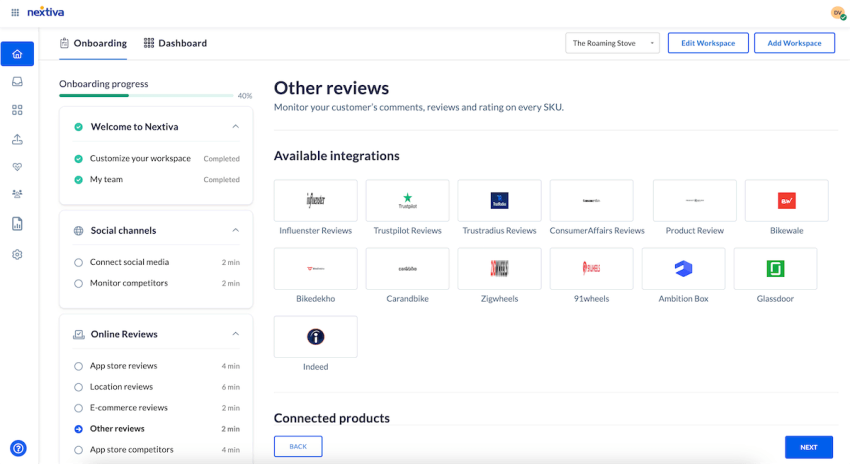Open the app grid launcher icon
The height and width of the screenshot is (464, 850).
point(15,12)
